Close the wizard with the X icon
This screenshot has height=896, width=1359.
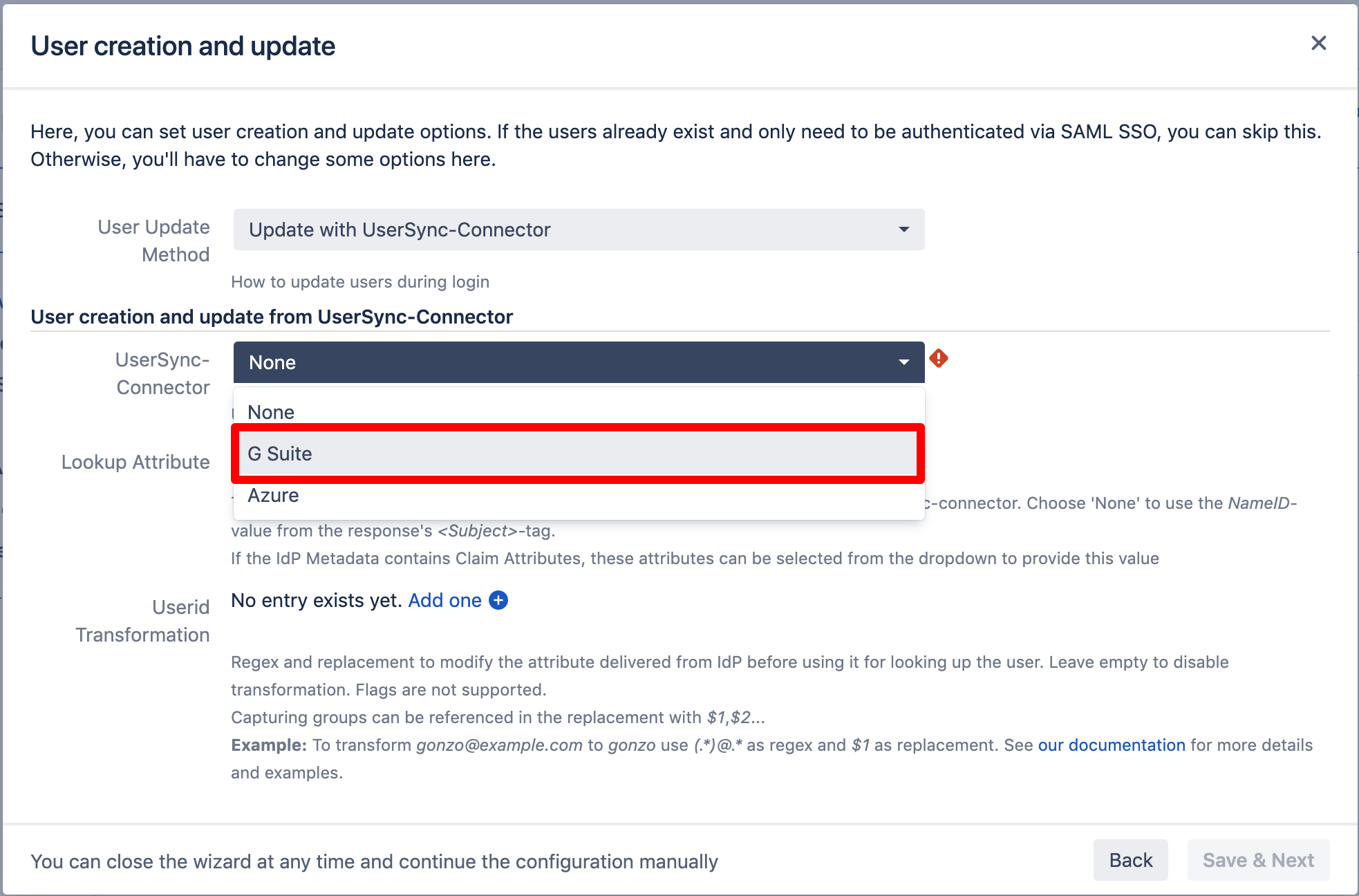[1318, 44]
